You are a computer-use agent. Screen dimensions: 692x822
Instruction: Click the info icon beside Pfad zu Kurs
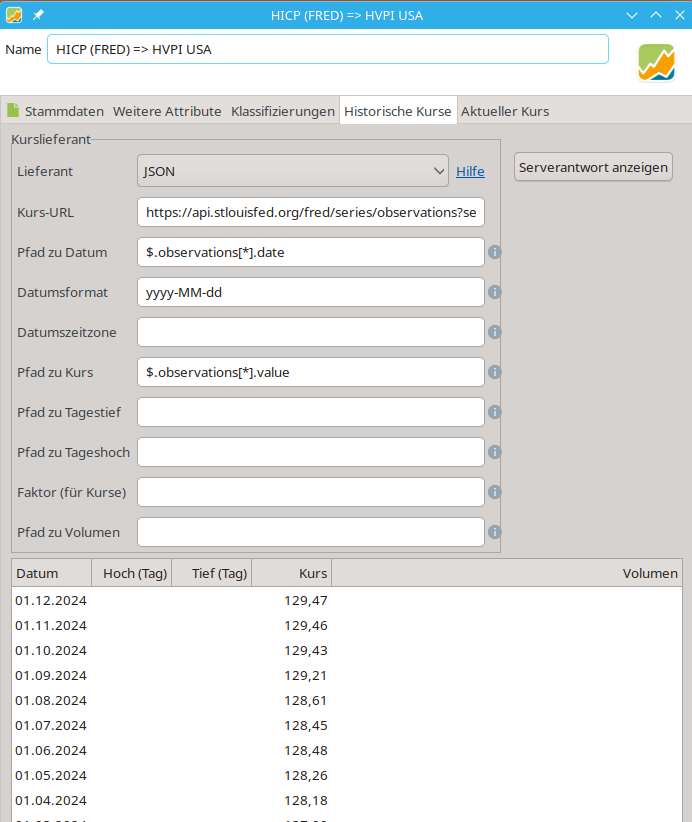pyautogui.click(x=494, y=372)
